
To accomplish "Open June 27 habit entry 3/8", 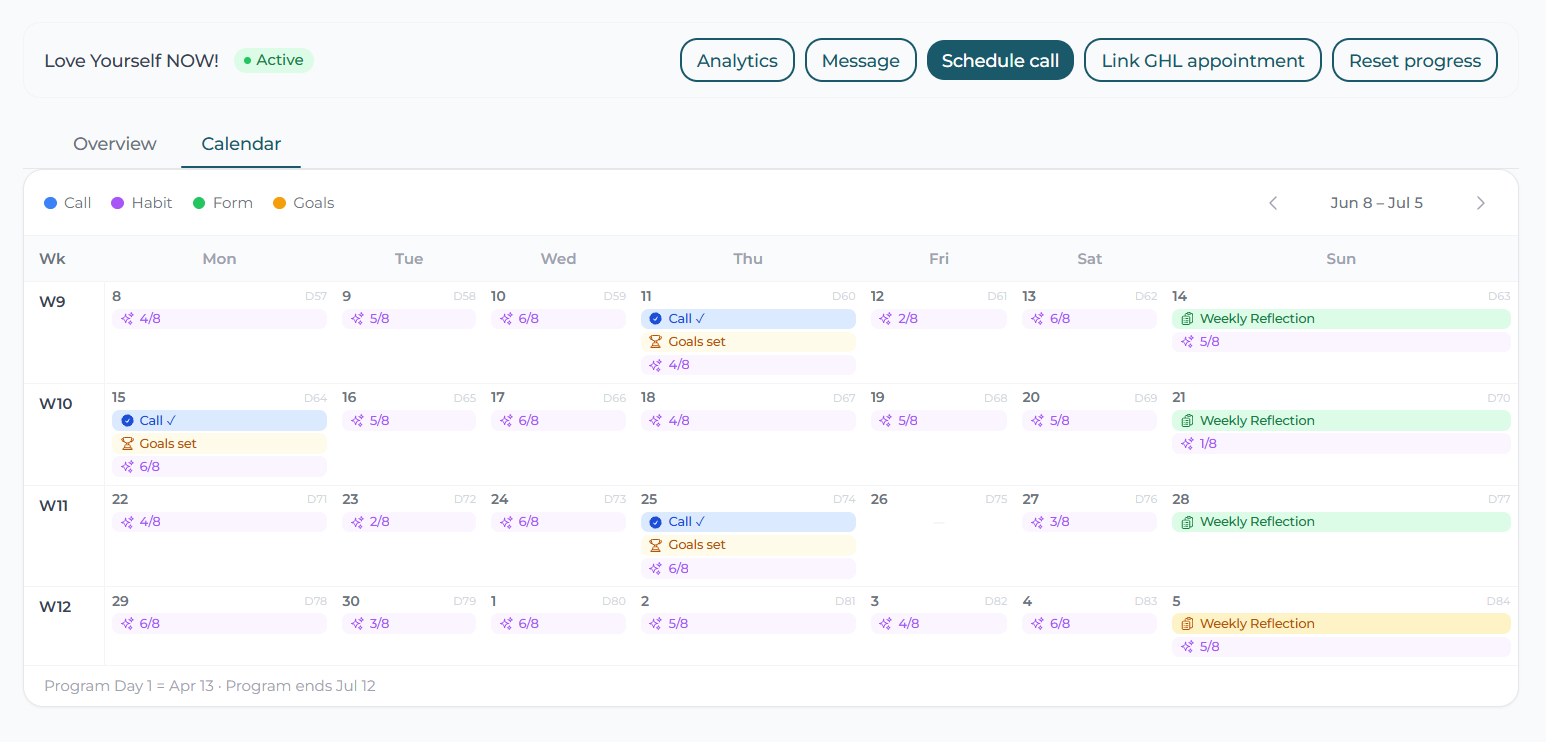I will click(1089, 522).
